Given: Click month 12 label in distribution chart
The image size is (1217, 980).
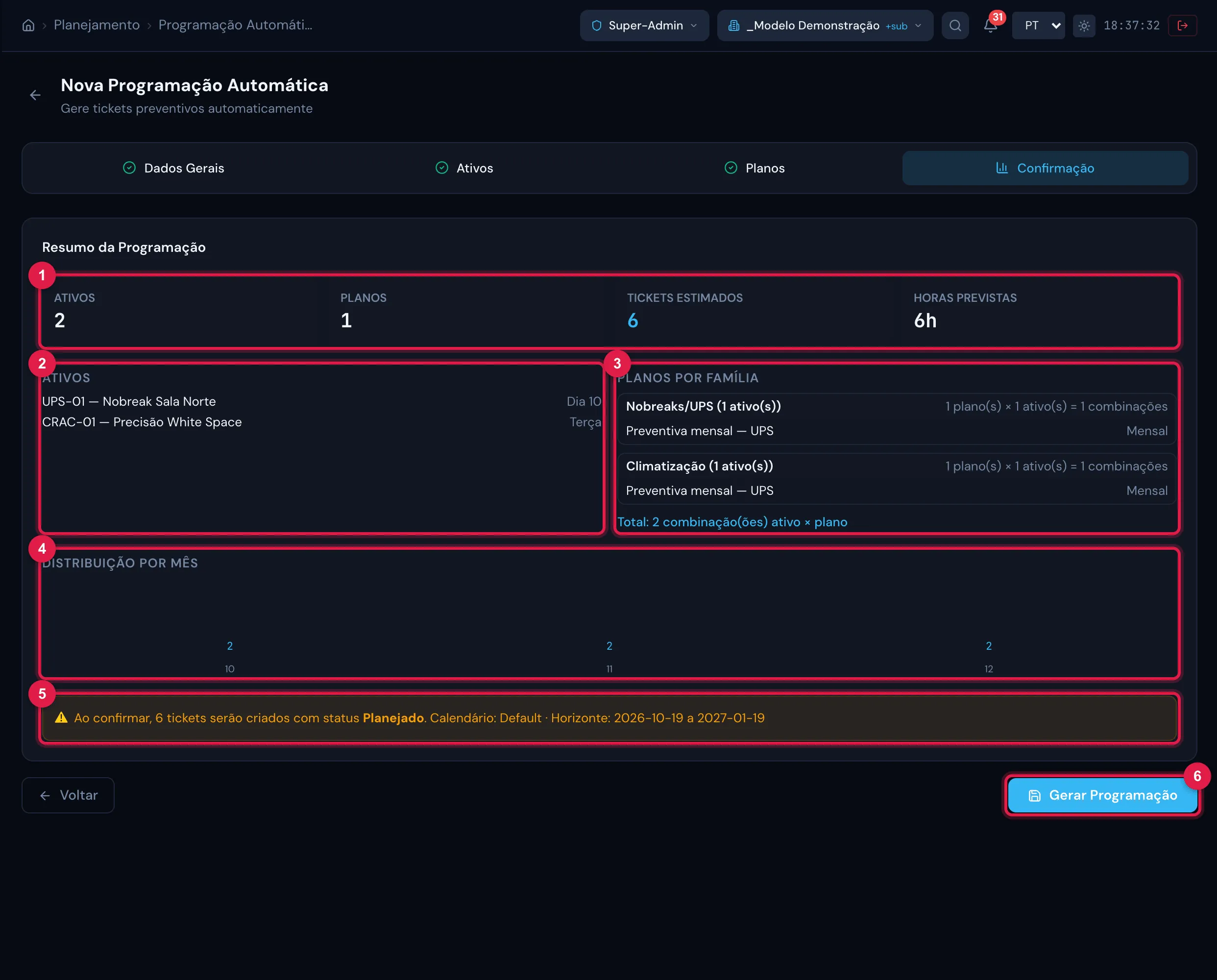Looking at the screenshot, I should tap(988, 669).
